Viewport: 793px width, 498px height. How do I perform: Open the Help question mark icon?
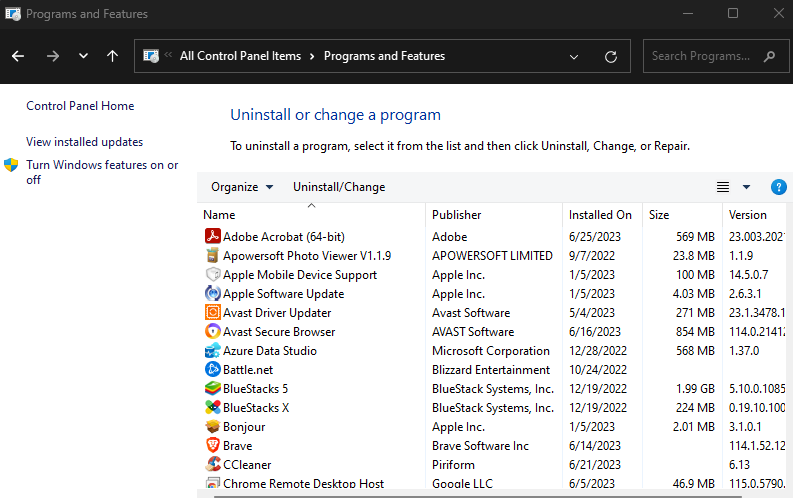point(779,187)
